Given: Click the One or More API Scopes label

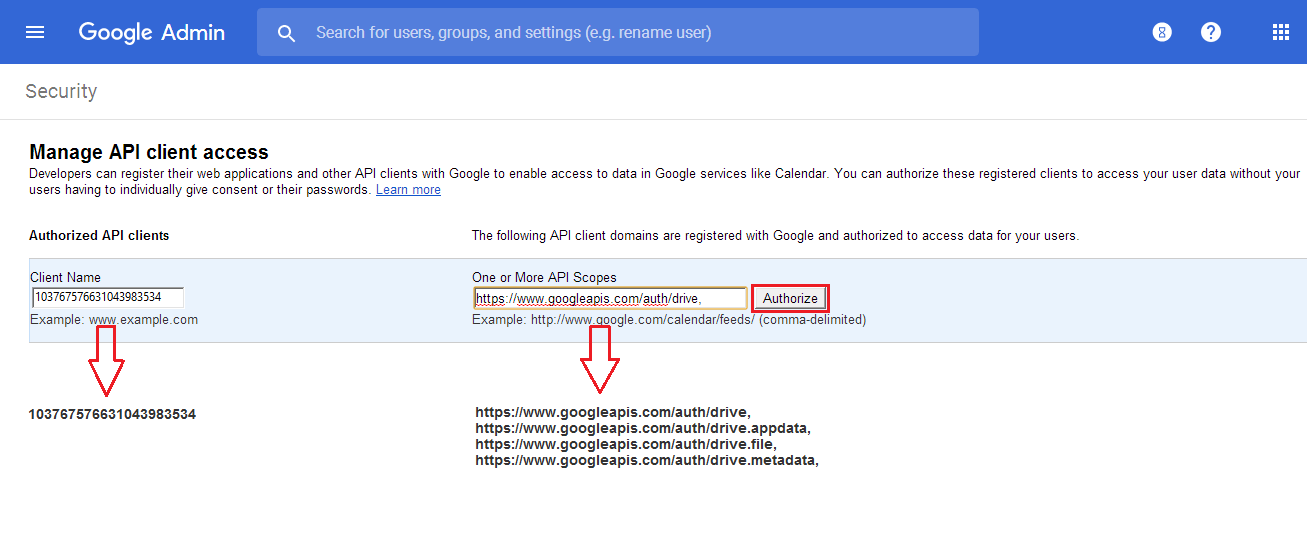Looking at the screenshot, I should (x=544, y=277).
